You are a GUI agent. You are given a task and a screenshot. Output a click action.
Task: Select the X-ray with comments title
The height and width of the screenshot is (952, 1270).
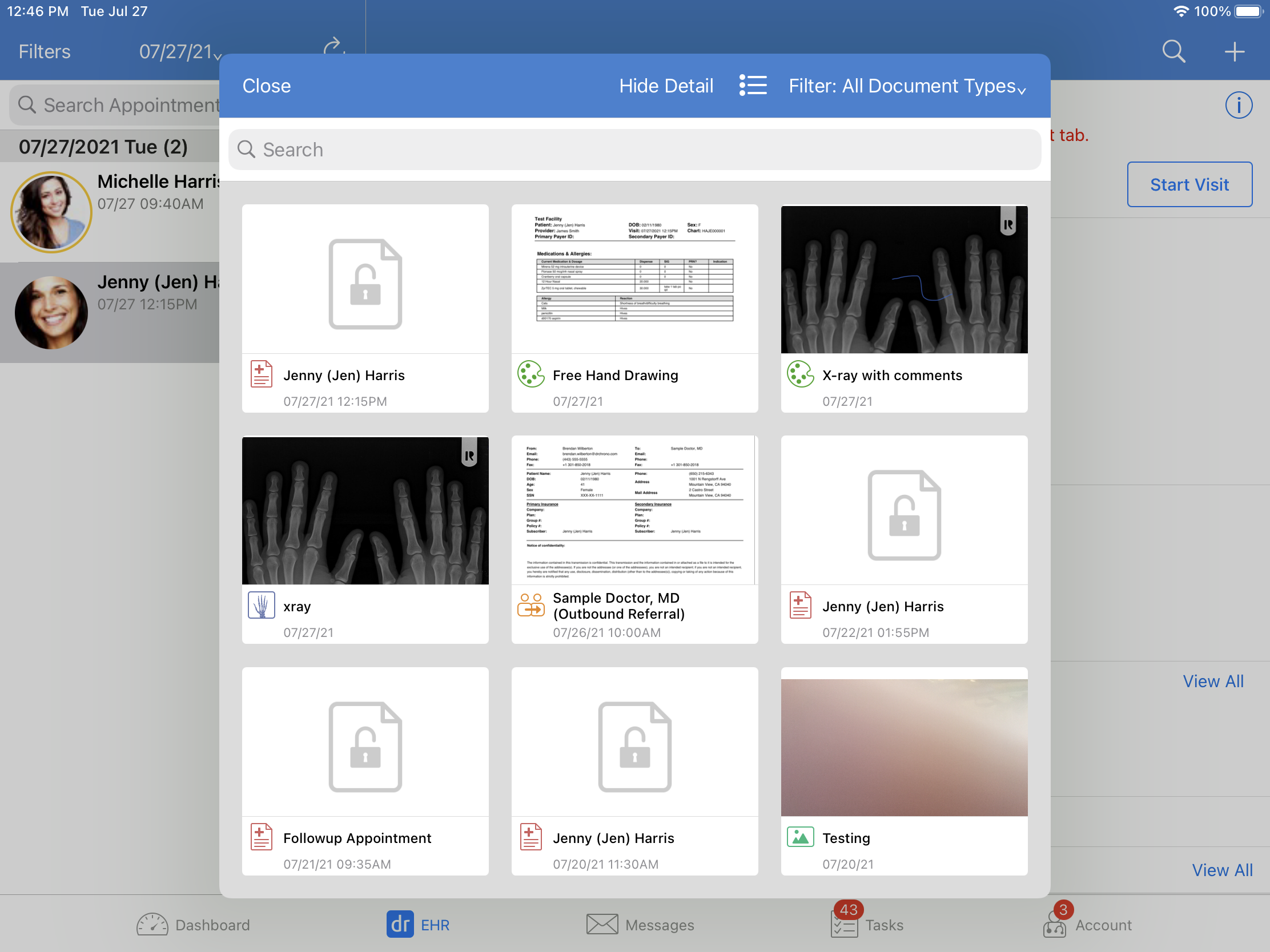[x=892, y=376]
